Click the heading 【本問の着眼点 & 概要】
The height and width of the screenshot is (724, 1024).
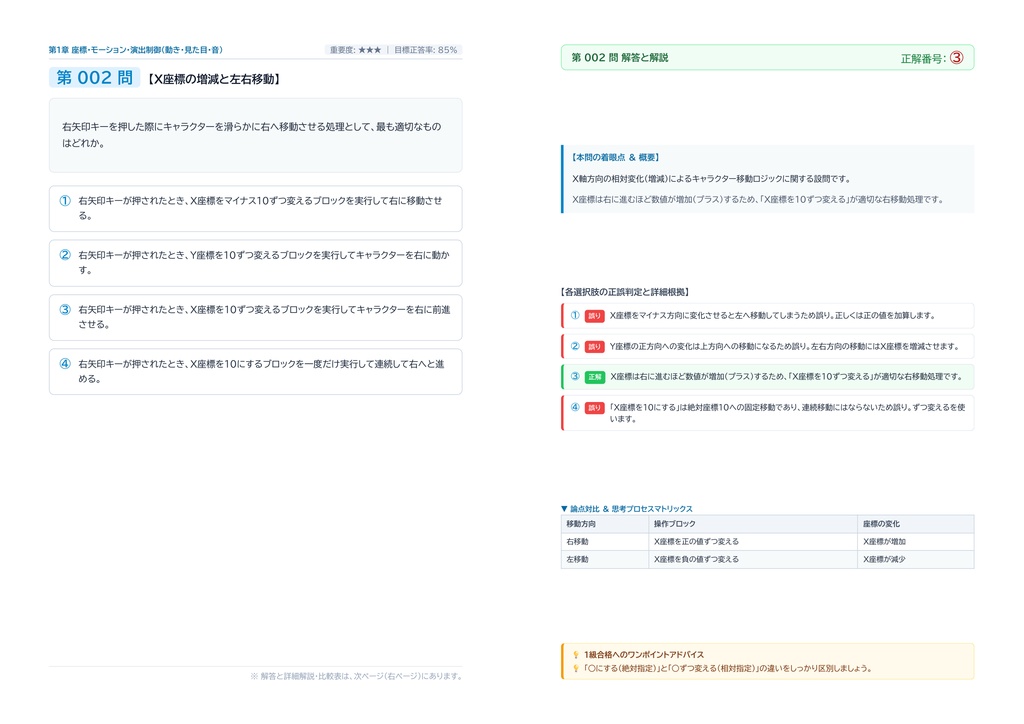615,157
